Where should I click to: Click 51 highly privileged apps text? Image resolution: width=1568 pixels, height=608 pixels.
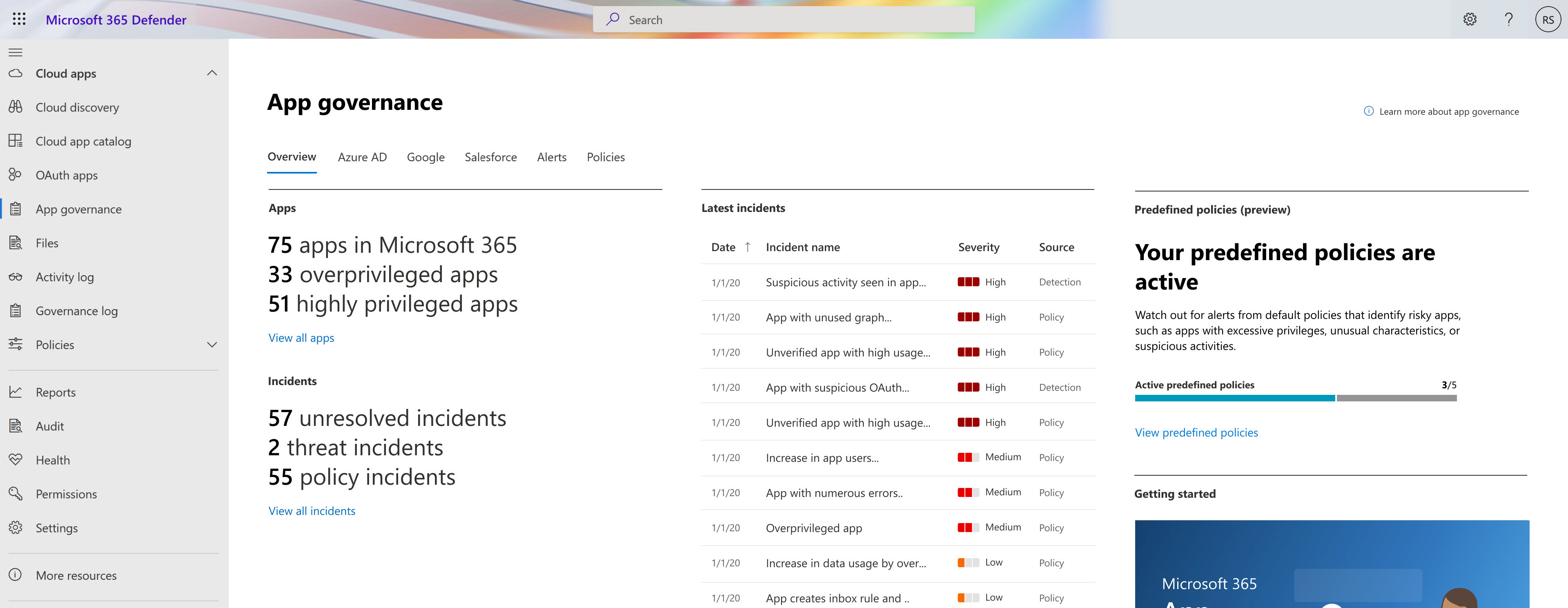tap(392, 304)
